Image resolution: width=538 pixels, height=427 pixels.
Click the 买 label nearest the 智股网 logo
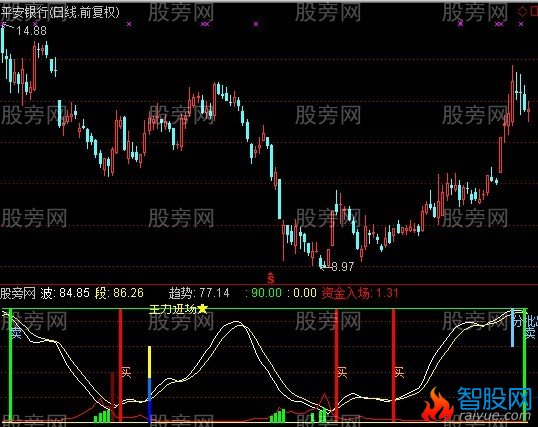click(399, 372)
